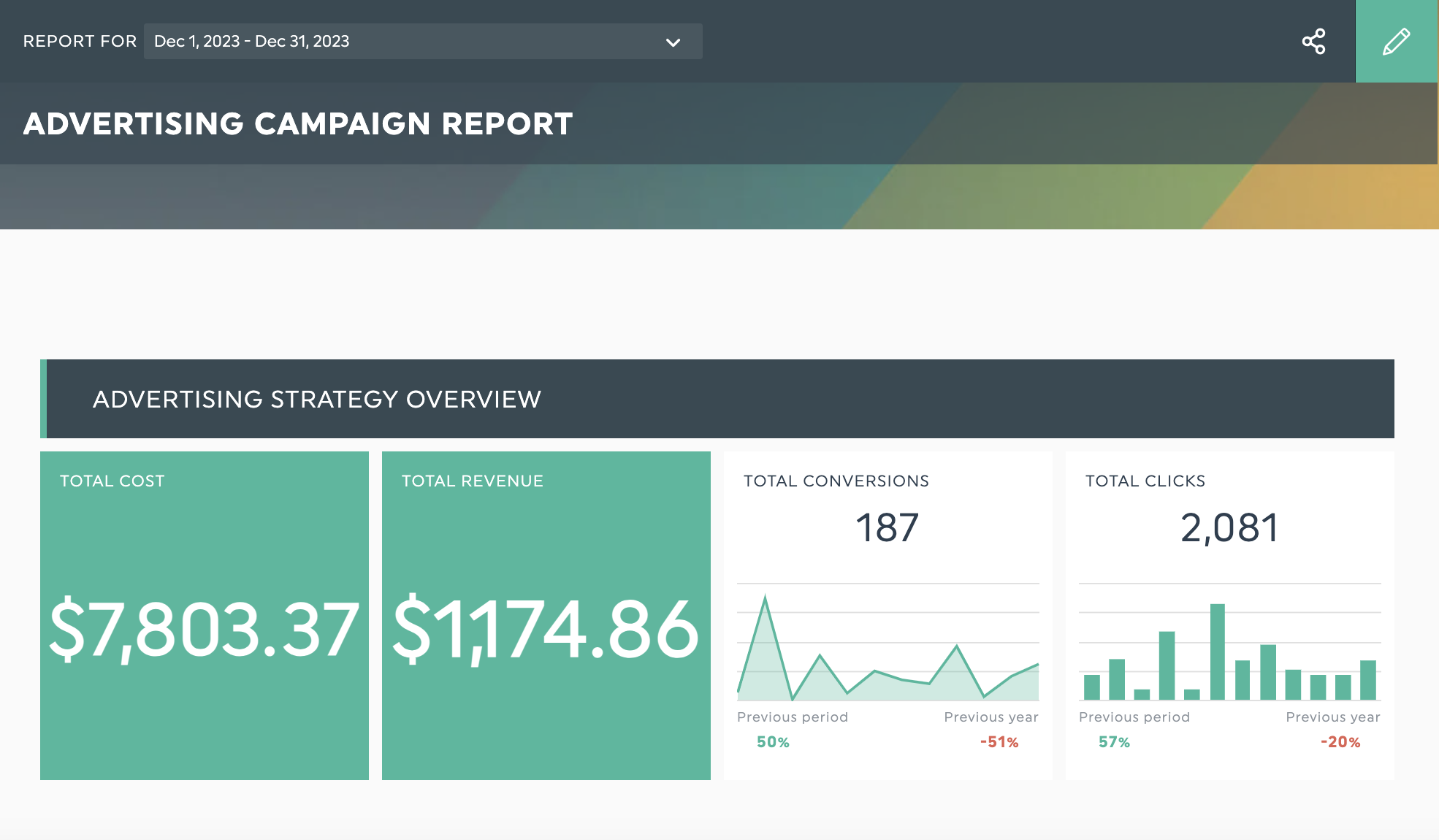The width and height of the screenshot is (1439, 840).
Task: Click the TOTAL REVENUE title
Action: click(x=473, y=481)
